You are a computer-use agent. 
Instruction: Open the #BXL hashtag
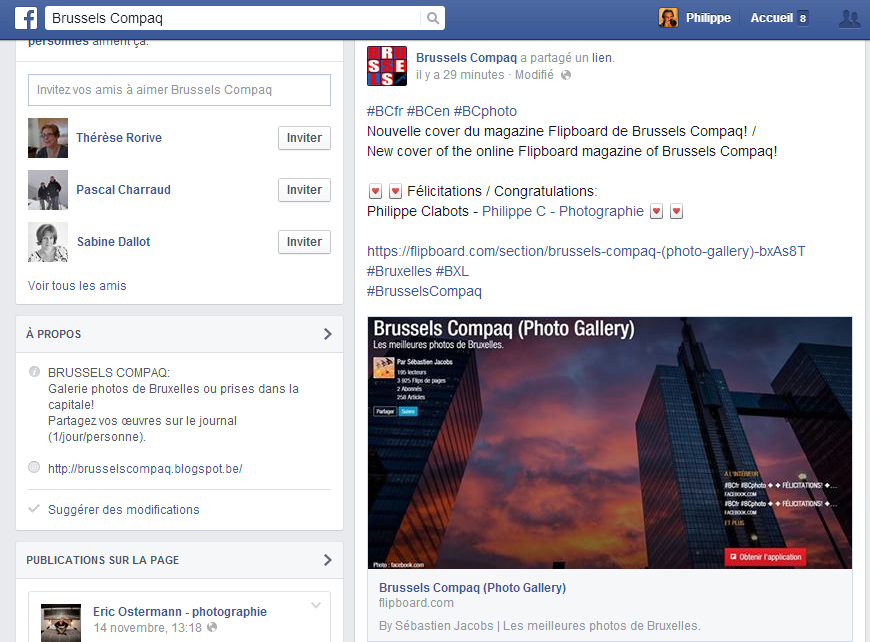[452, 271]
